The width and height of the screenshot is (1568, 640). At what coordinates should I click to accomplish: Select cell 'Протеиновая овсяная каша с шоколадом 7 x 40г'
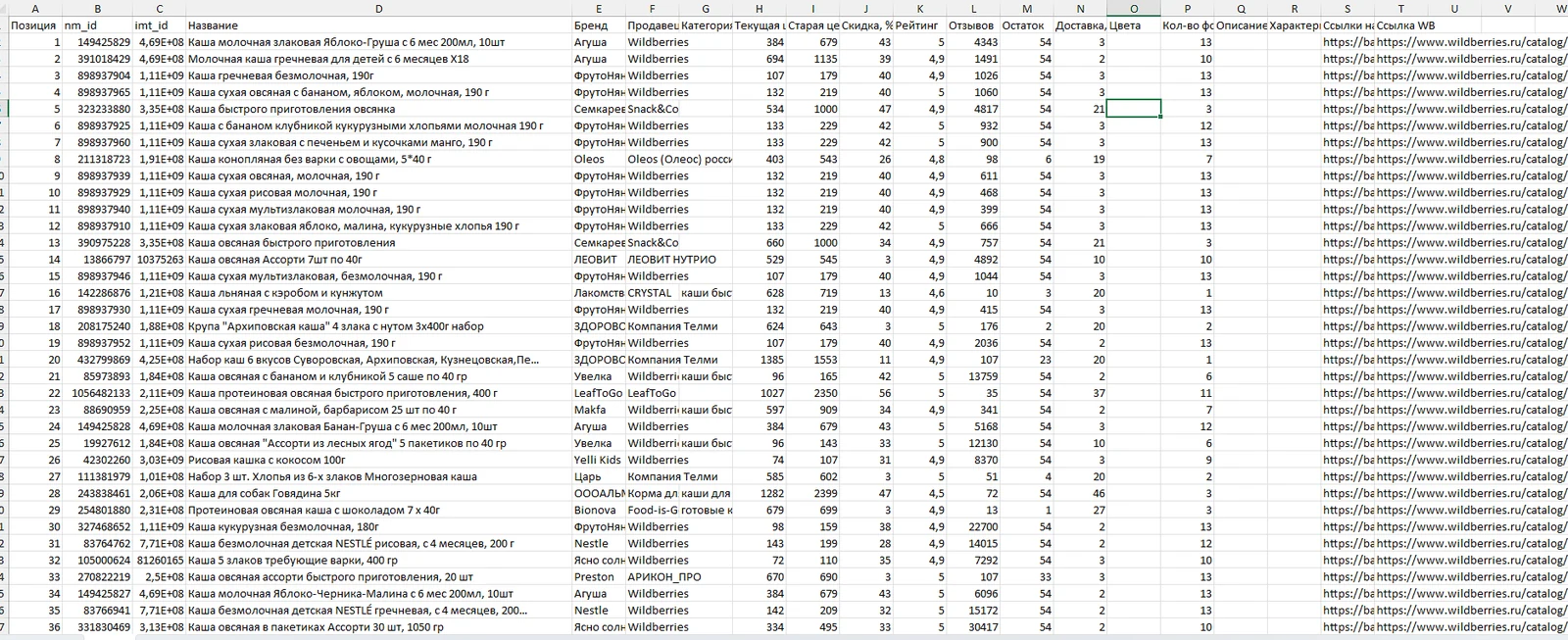379,510
